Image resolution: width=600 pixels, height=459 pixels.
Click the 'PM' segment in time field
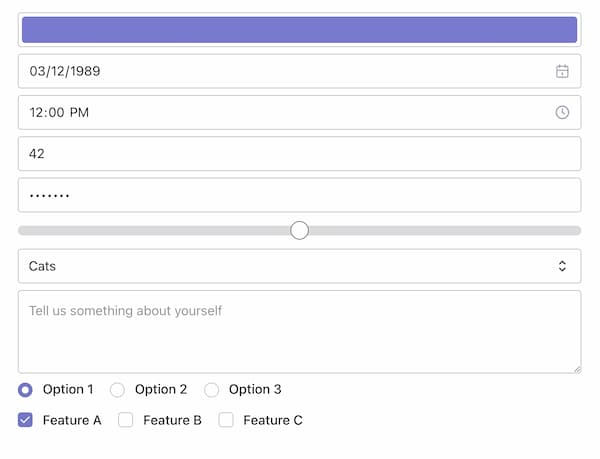tap(79, 112)
